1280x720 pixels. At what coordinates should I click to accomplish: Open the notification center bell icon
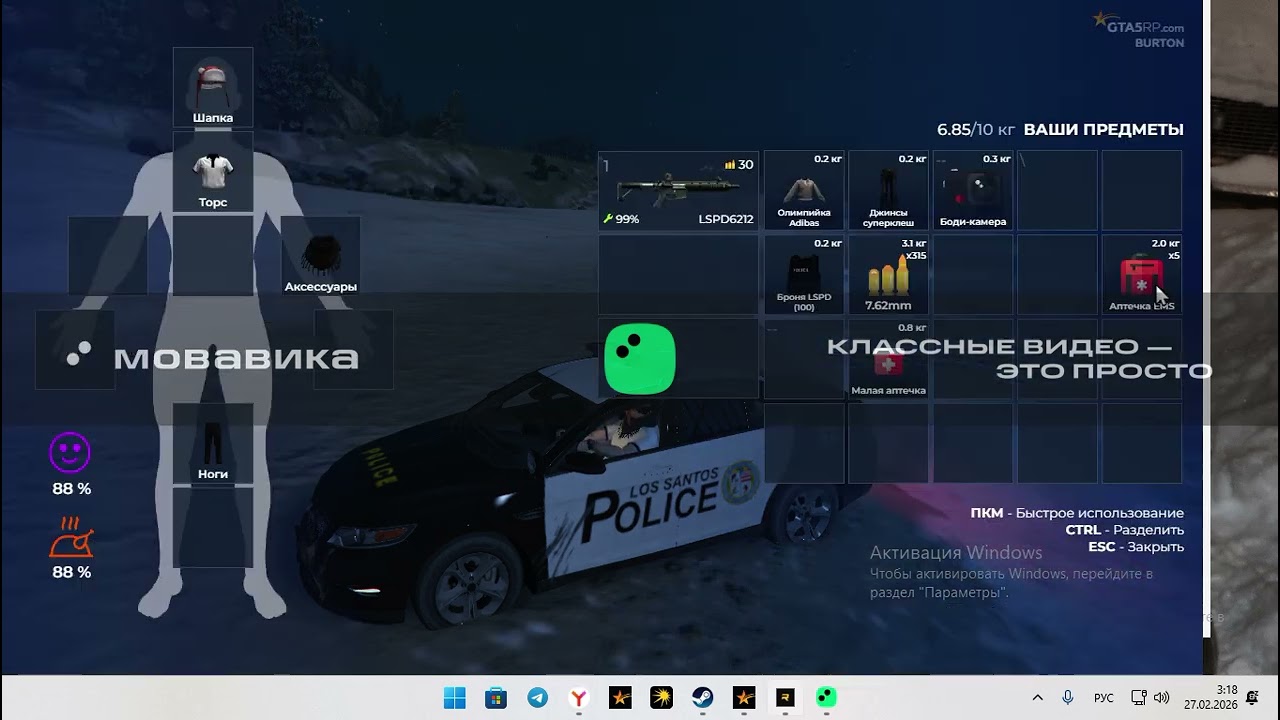tap(1252, 698)
